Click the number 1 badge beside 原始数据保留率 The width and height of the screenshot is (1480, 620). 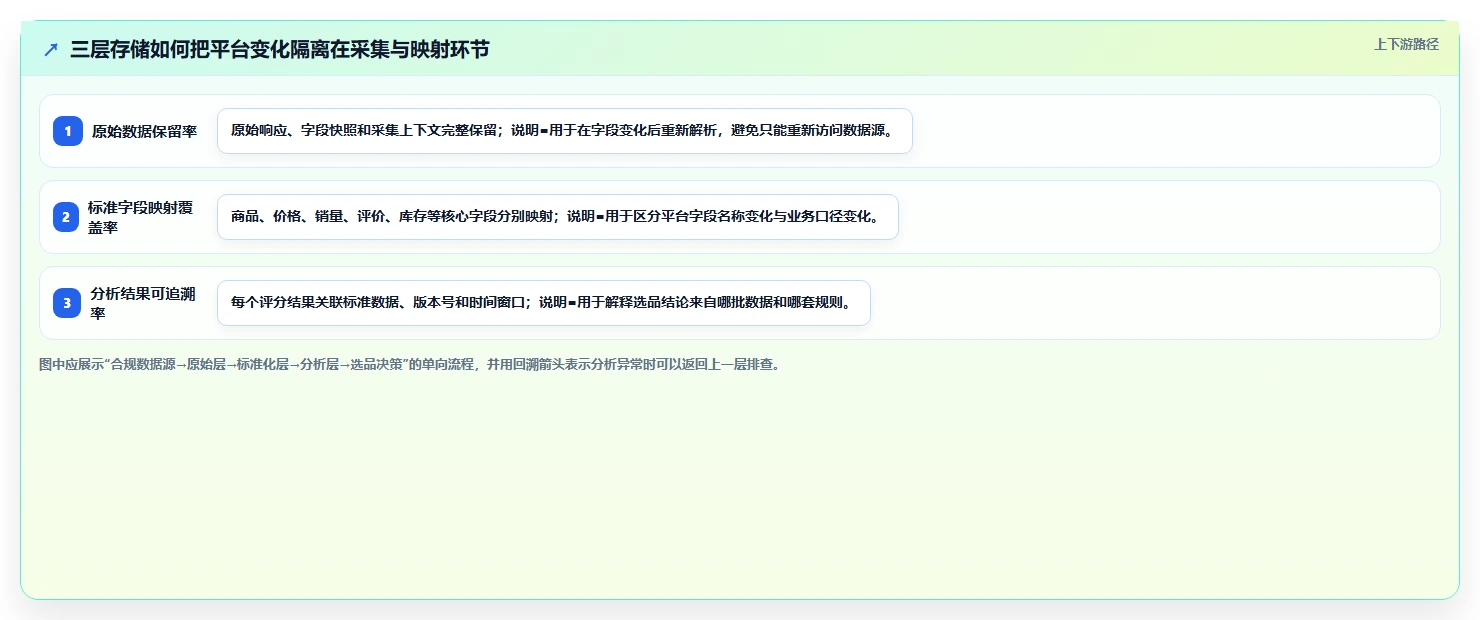(68, 131)
